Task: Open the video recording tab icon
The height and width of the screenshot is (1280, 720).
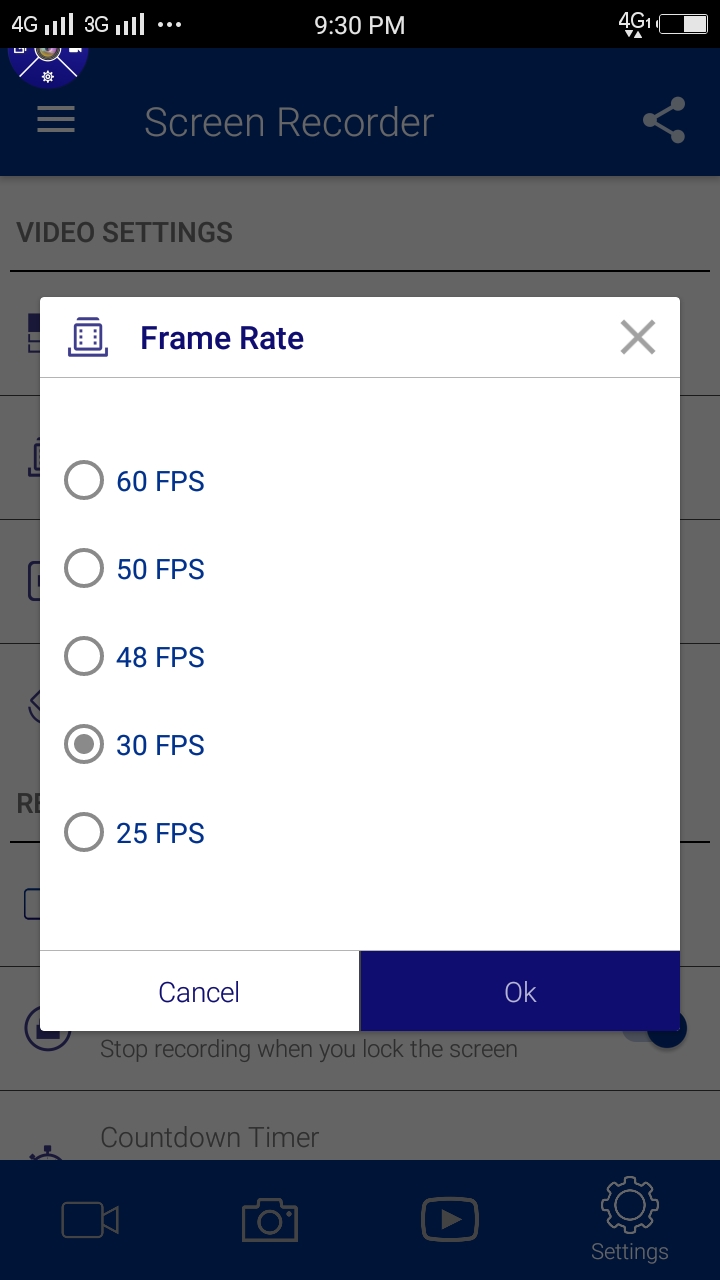Action: 90,1220
